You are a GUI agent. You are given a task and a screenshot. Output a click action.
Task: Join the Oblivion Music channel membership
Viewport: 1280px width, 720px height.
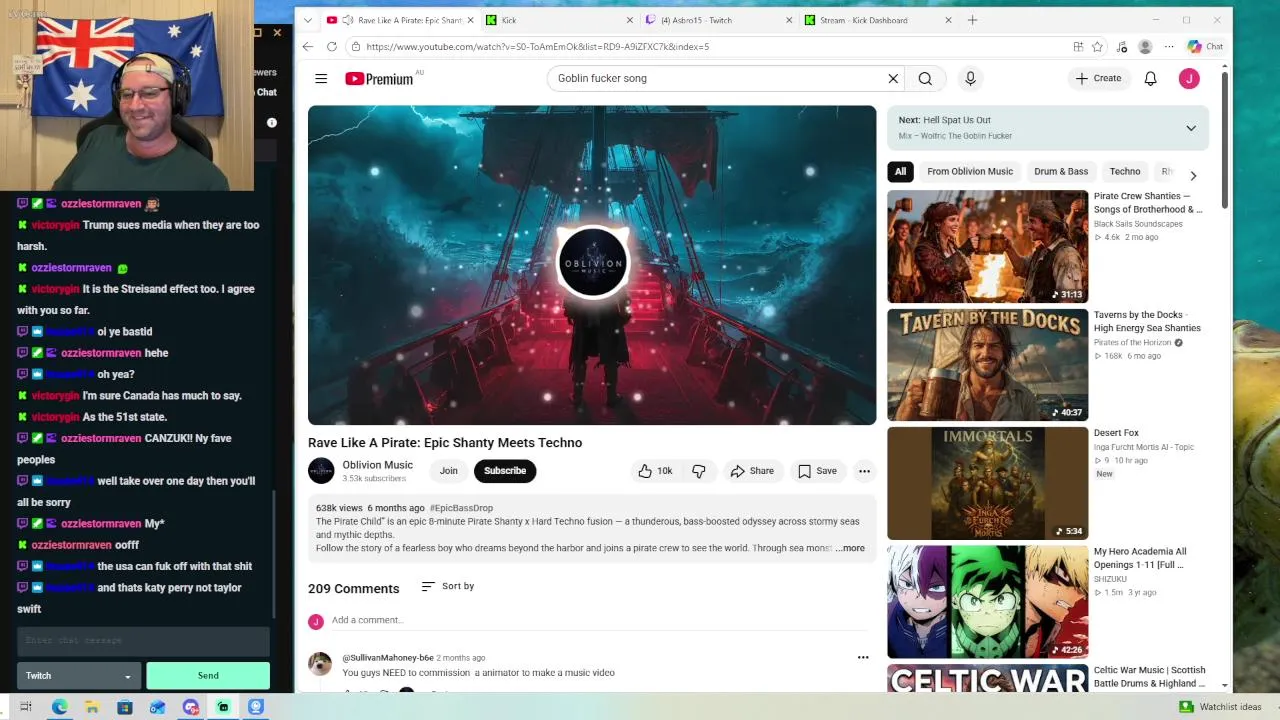click(x=449, y=471)
